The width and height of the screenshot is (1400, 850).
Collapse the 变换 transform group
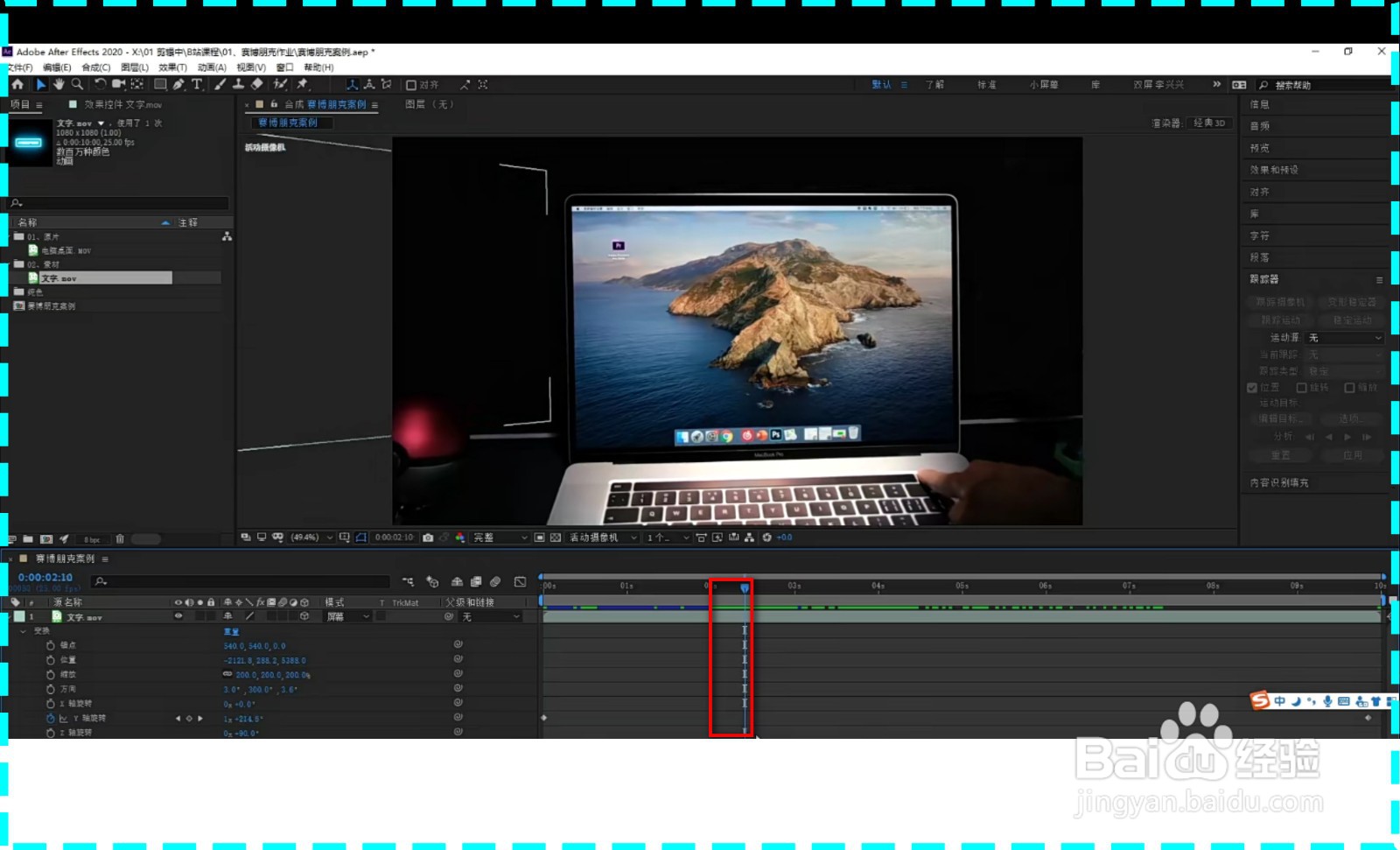pos(23,631)
